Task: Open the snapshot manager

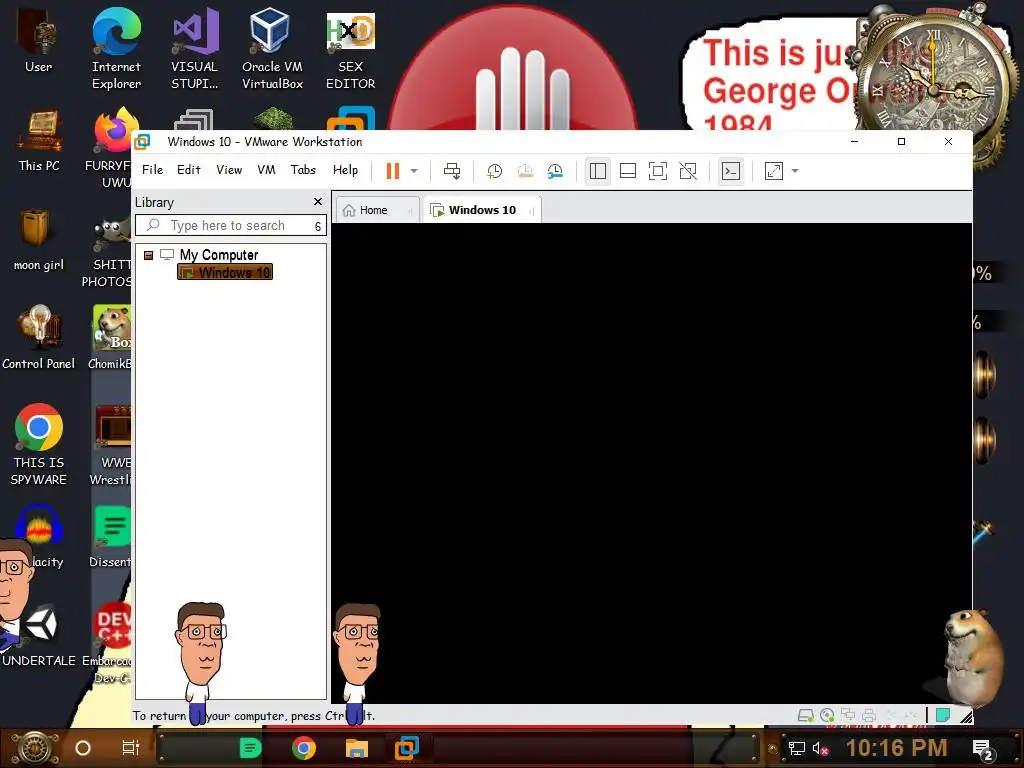Action: click(x=555, y=171)
